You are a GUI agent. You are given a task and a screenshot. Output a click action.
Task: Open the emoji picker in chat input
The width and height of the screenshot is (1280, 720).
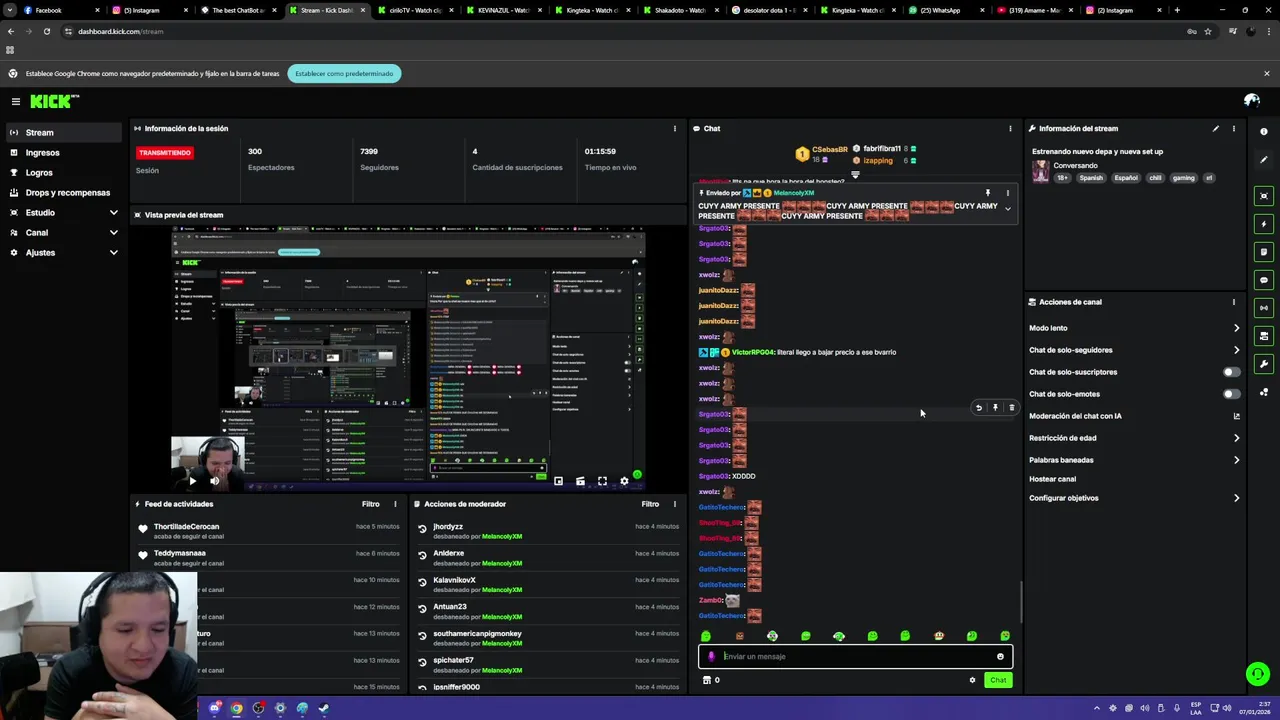pyautogui.click(x=1000, y=657)
